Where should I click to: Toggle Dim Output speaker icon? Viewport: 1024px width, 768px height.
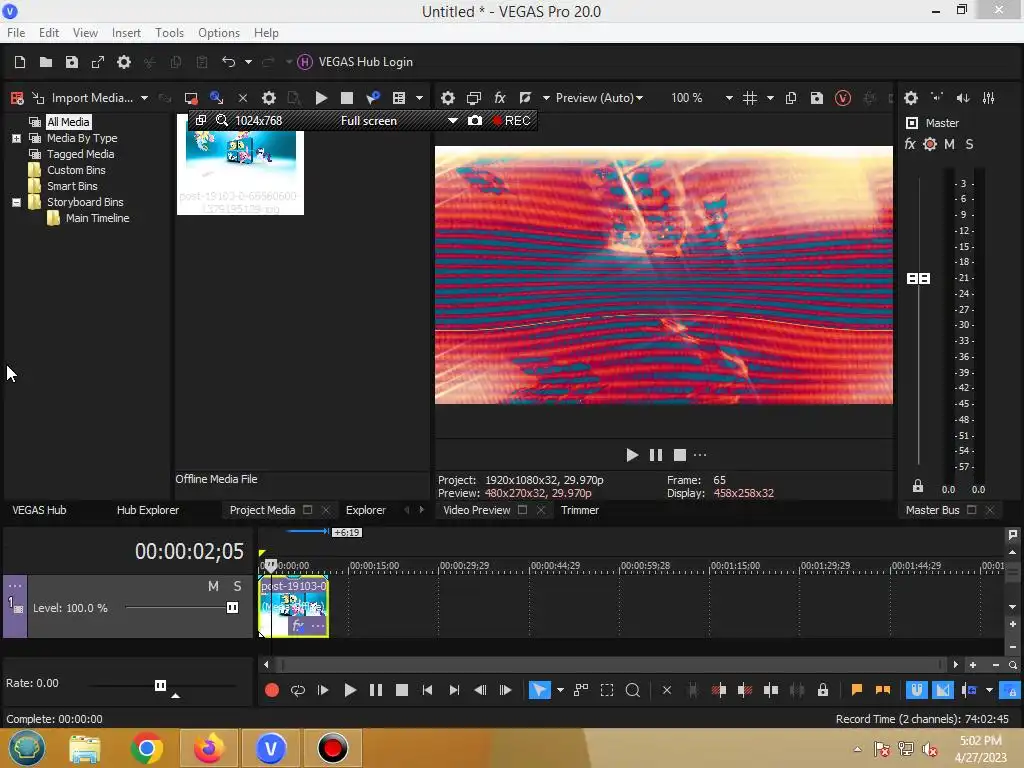coord(963,98)
